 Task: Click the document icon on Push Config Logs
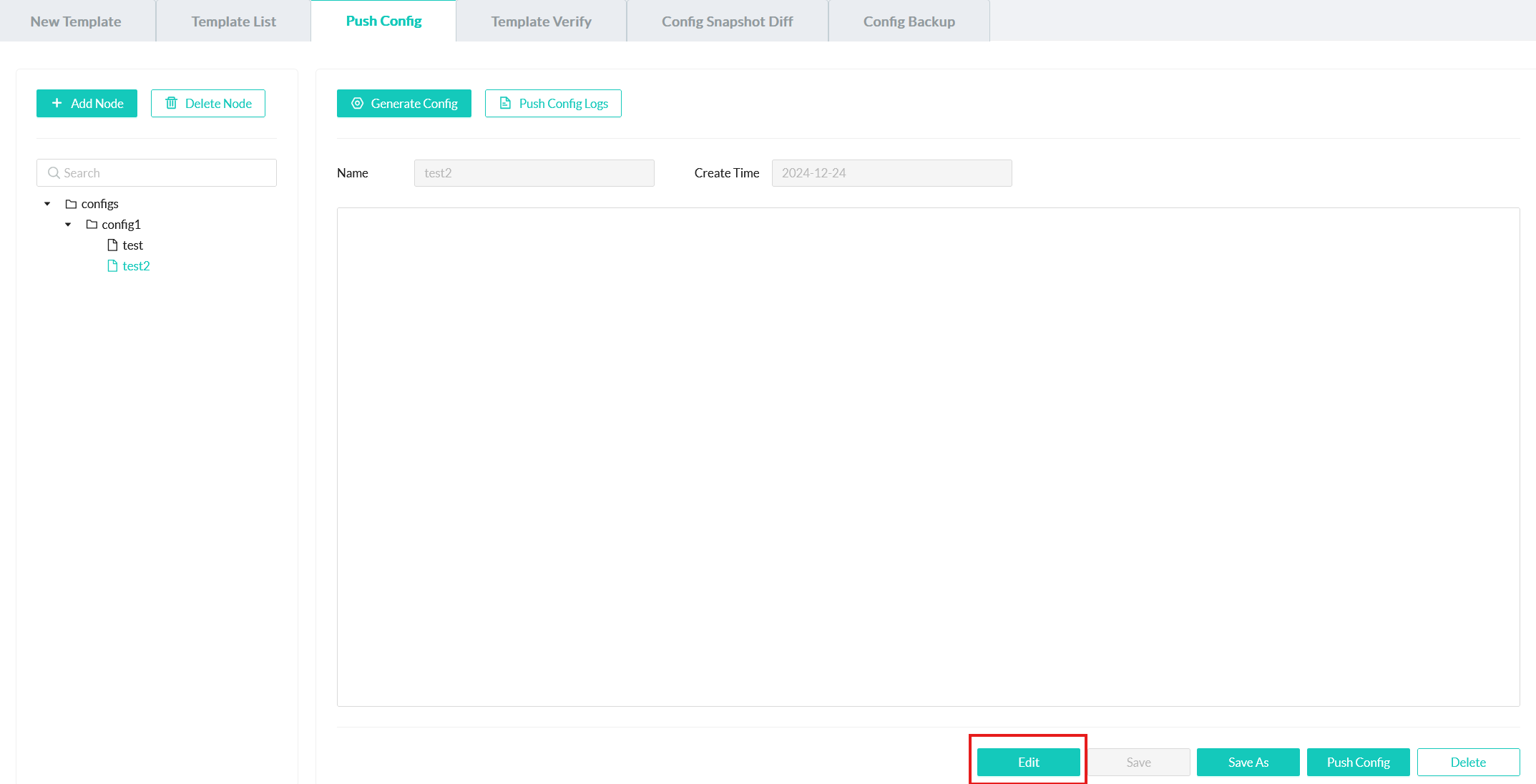[505, 103]
